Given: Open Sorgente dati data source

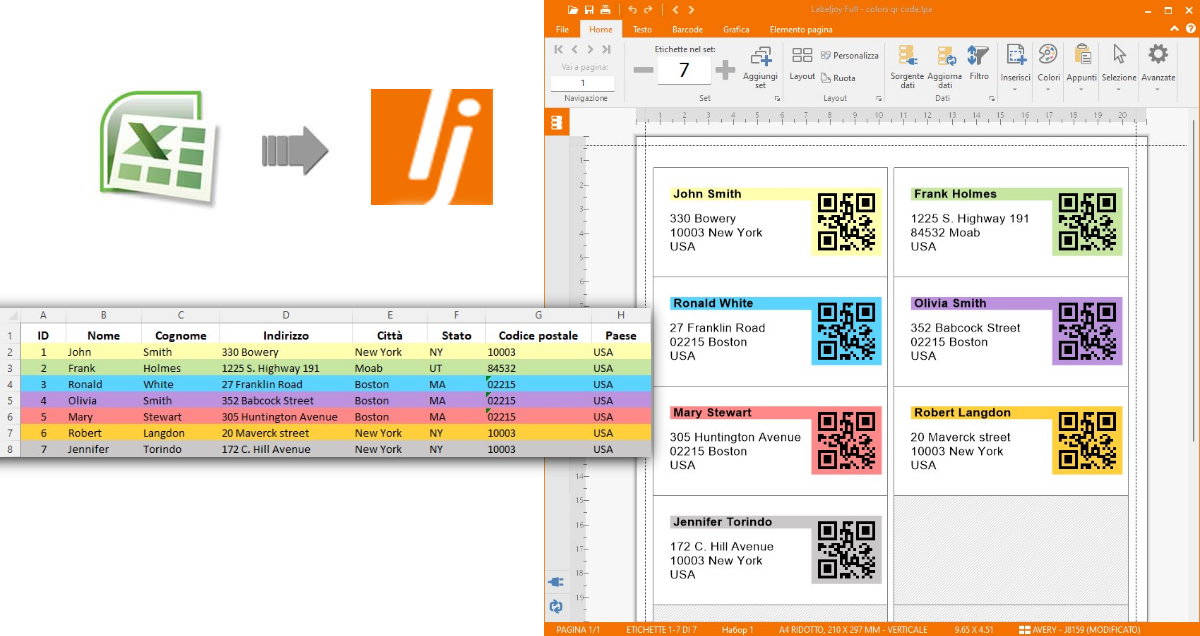Looking at the screenshot, I should tap(907, 67).
